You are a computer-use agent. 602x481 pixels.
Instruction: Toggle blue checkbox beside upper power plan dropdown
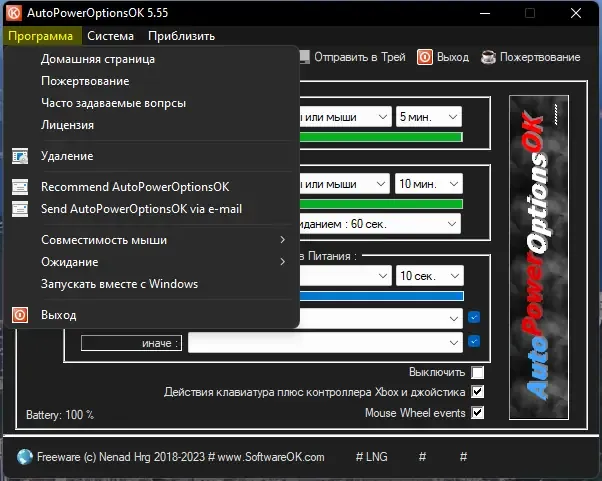(x=474, y=317)
